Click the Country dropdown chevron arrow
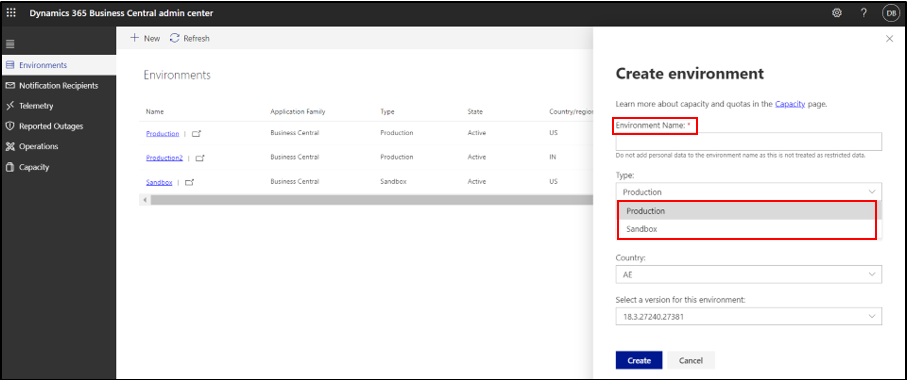The height and width of the screenshot is (380, 907). point(872,274)
